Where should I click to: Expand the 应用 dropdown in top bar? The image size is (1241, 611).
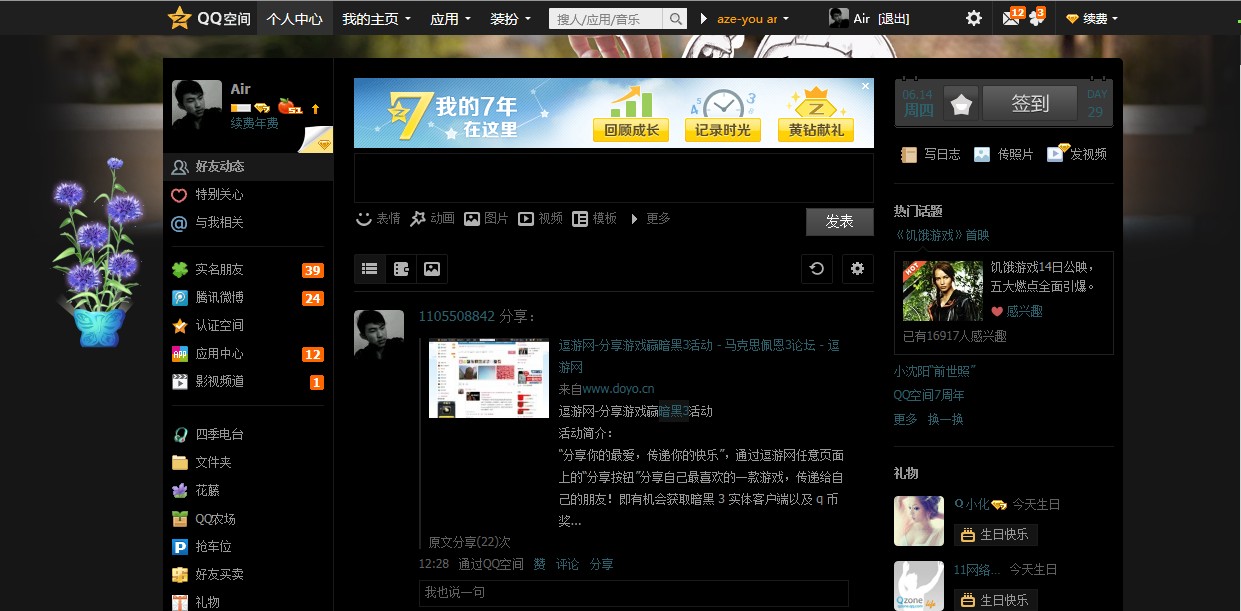coord(449,18)
